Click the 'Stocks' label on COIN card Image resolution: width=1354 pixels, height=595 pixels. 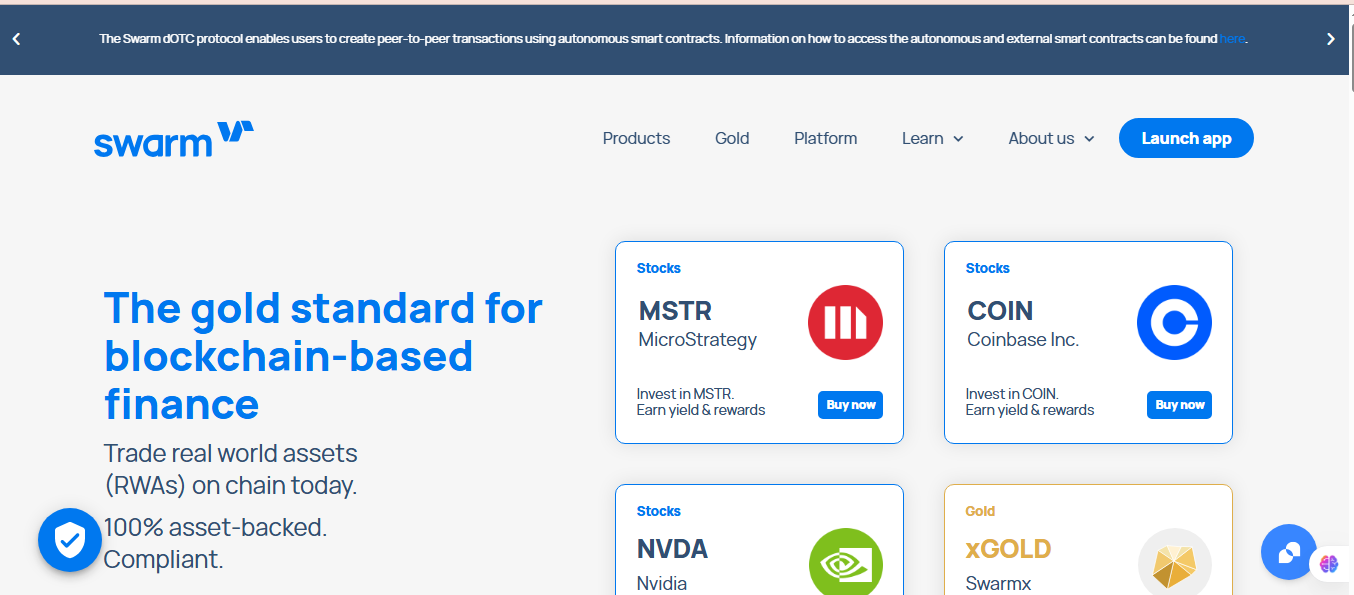987,268
